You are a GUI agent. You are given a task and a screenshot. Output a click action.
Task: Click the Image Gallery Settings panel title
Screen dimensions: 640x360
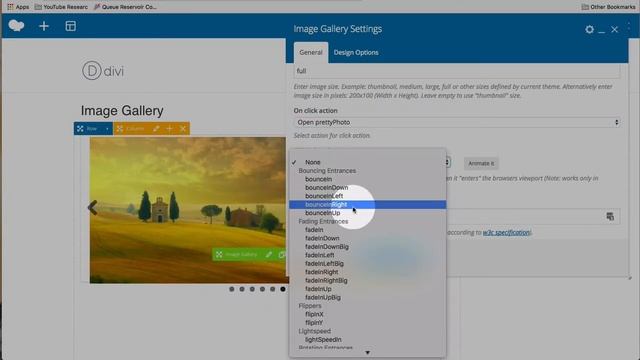coord(338,29)
